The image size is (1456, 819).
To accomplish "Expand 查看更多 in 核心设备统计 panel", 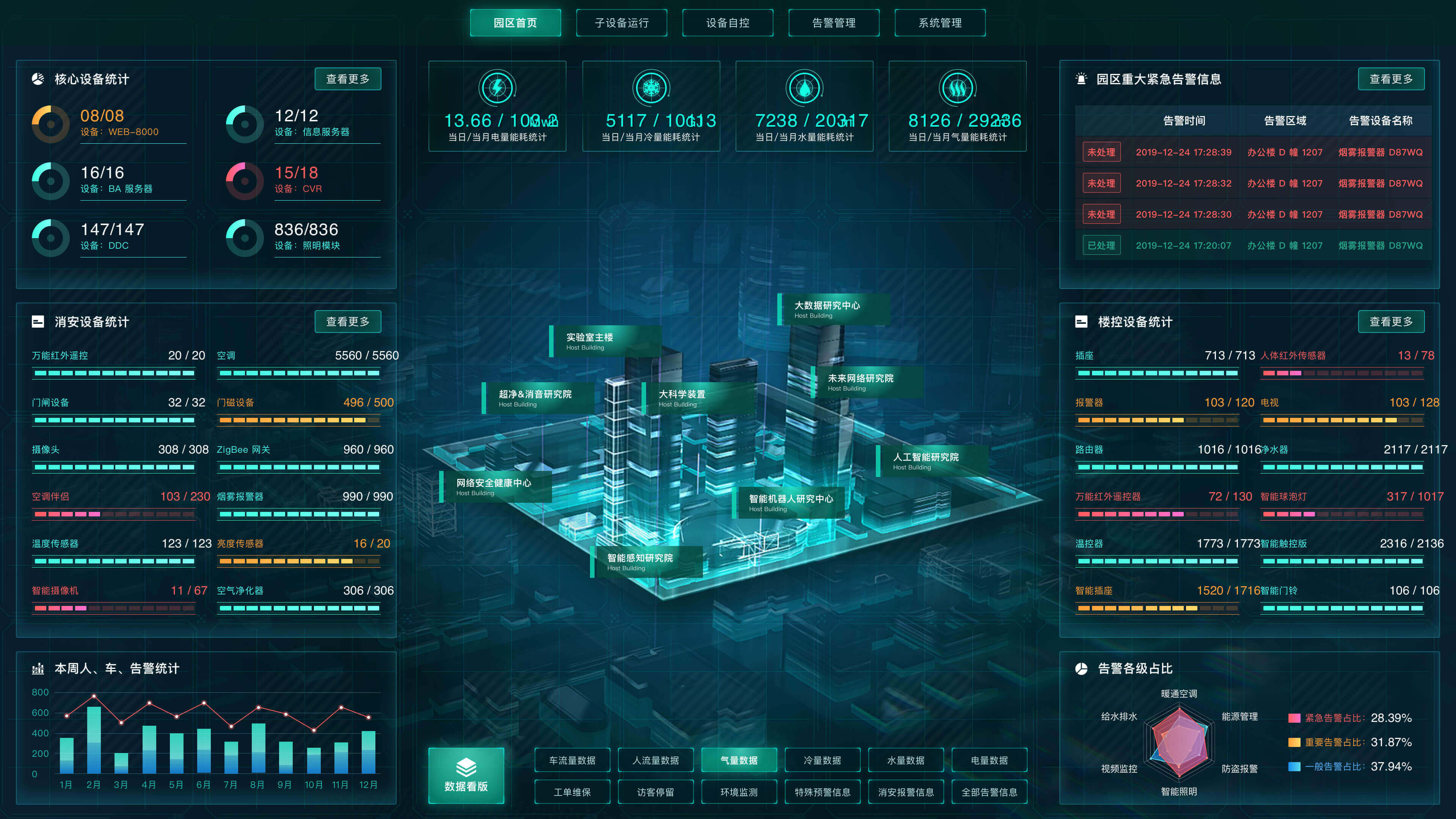I will tap(348, 79).
